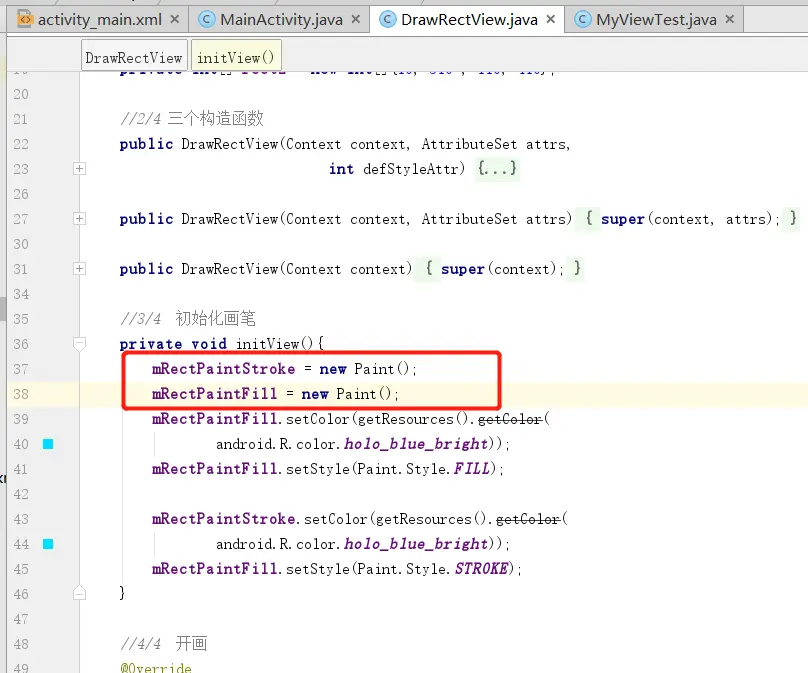
Task: Click the DrawRectView breadcrumb
Action: (134, 56)
